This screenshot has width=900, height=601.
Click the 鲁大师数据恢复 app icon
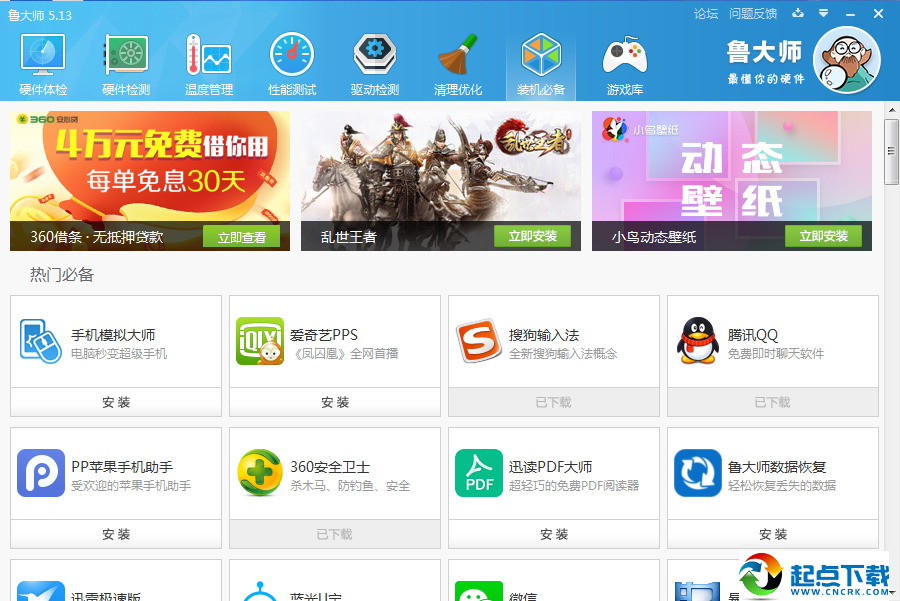(x=697, y=473)
